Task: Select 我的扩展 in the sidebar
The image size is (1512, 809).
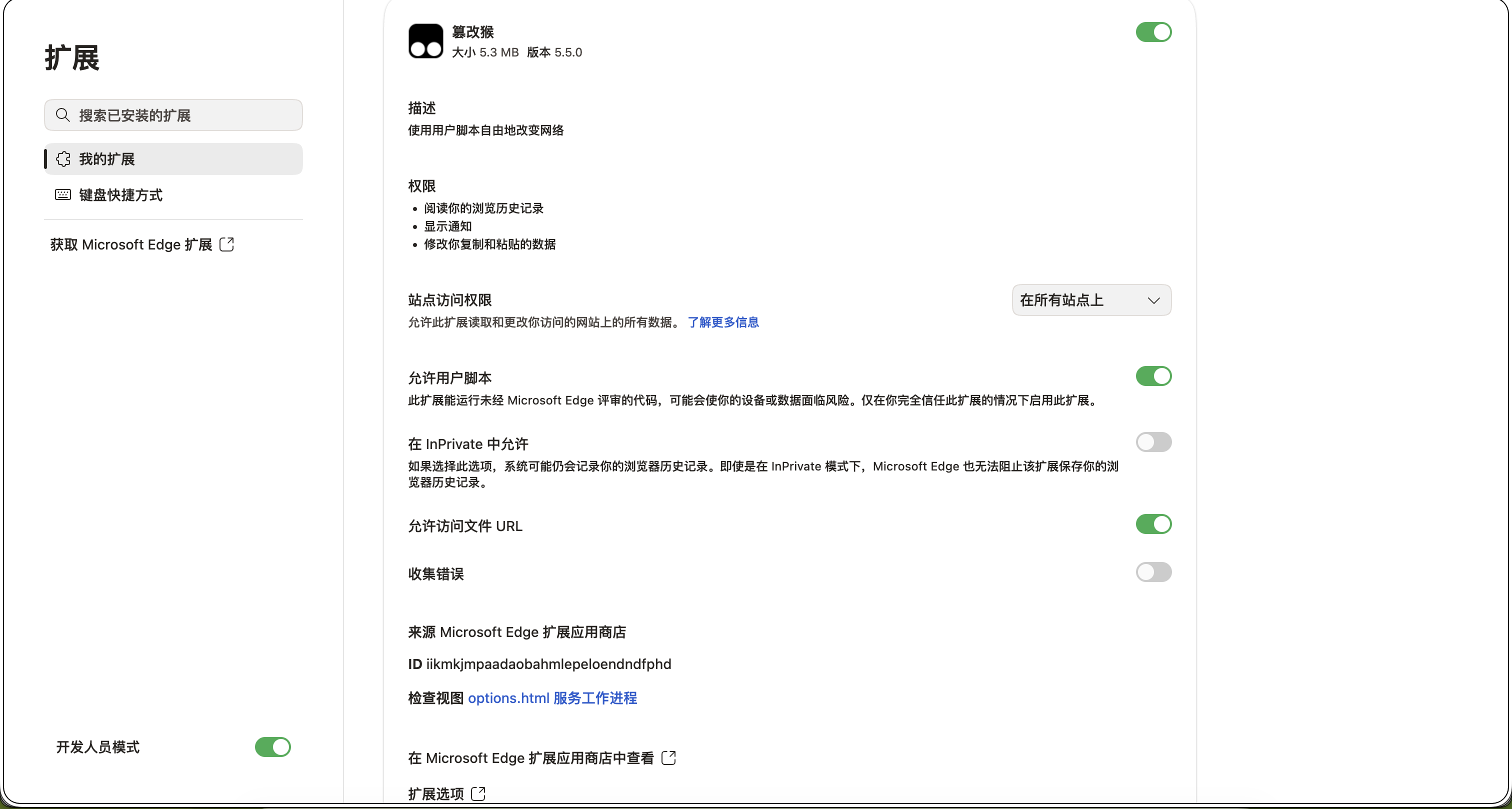Action: tap(173, 159)
